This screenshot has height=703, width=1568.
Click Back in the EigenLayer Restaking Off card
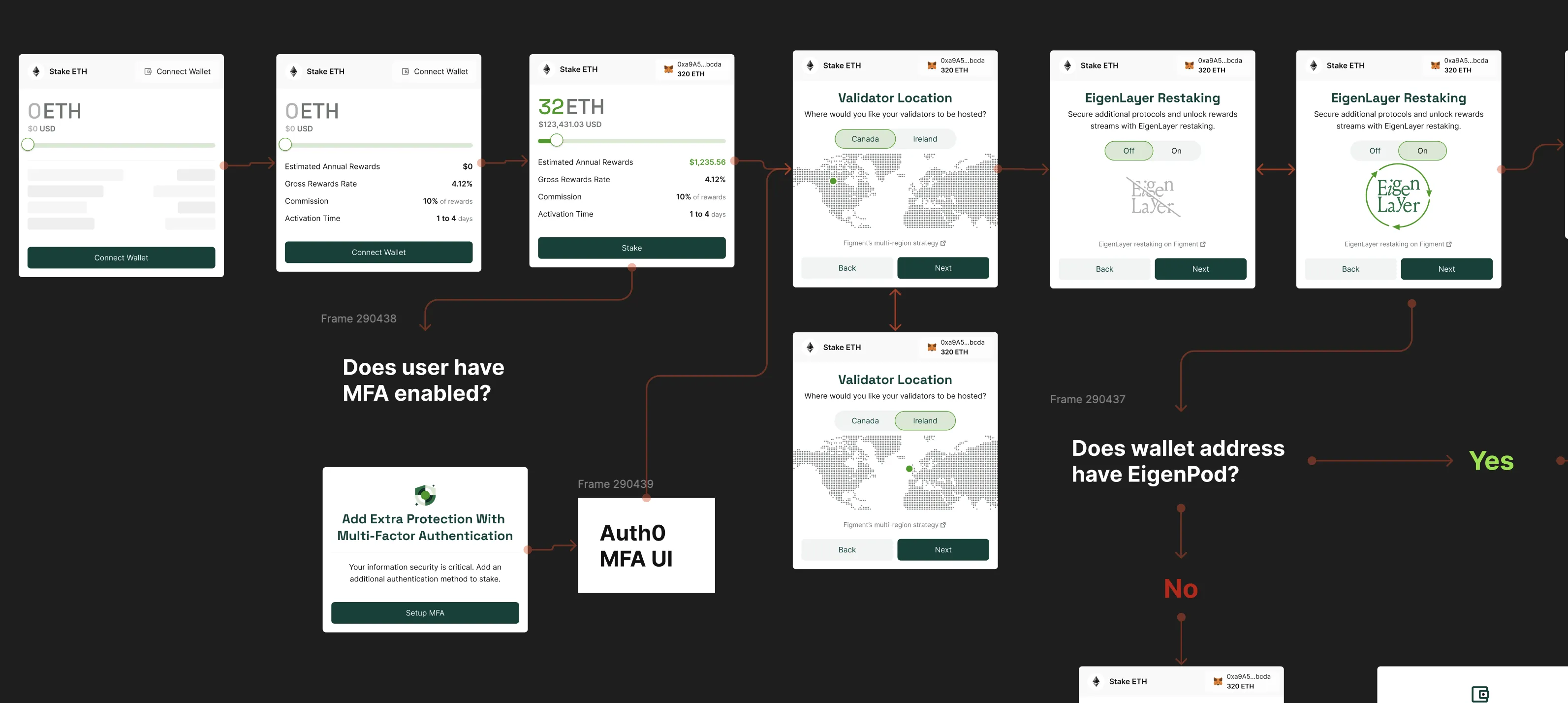click(1104, 269)
